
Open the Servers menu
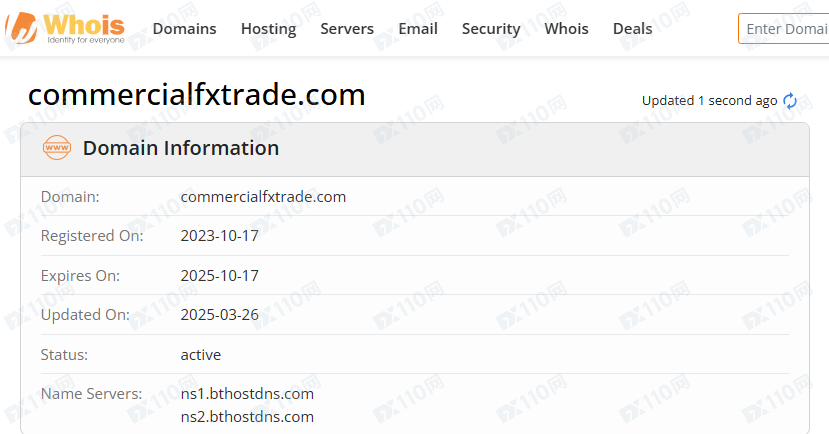pos(347,29)
